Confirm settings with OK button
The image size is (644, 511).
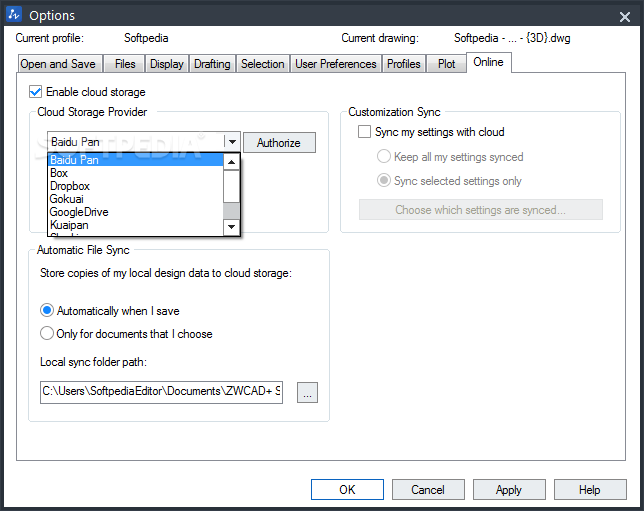[x=347, y=490]
